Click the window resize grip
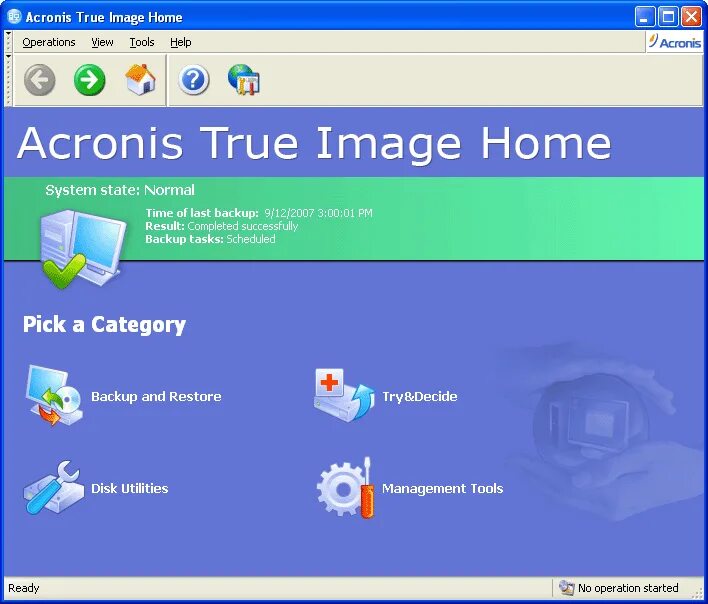The image size is (708, 604). click(697, 593)
